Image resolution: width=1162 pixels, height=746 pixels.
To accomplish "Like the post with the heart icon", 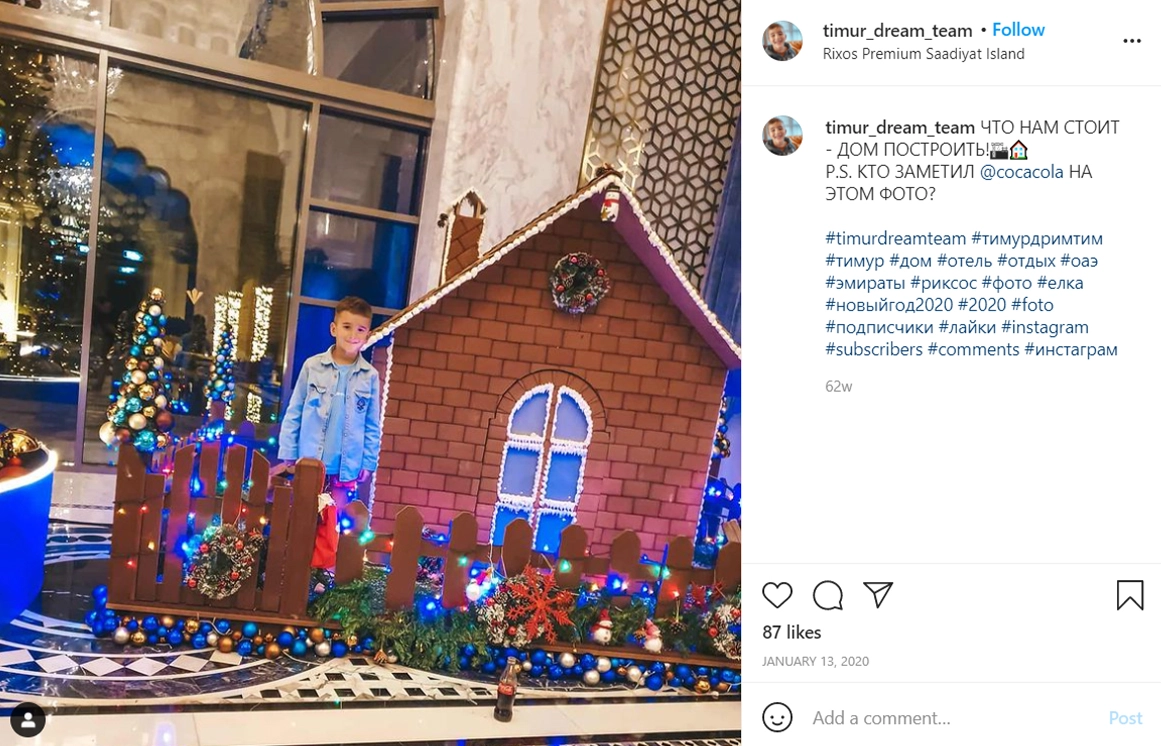I will [x=777, y=595].
